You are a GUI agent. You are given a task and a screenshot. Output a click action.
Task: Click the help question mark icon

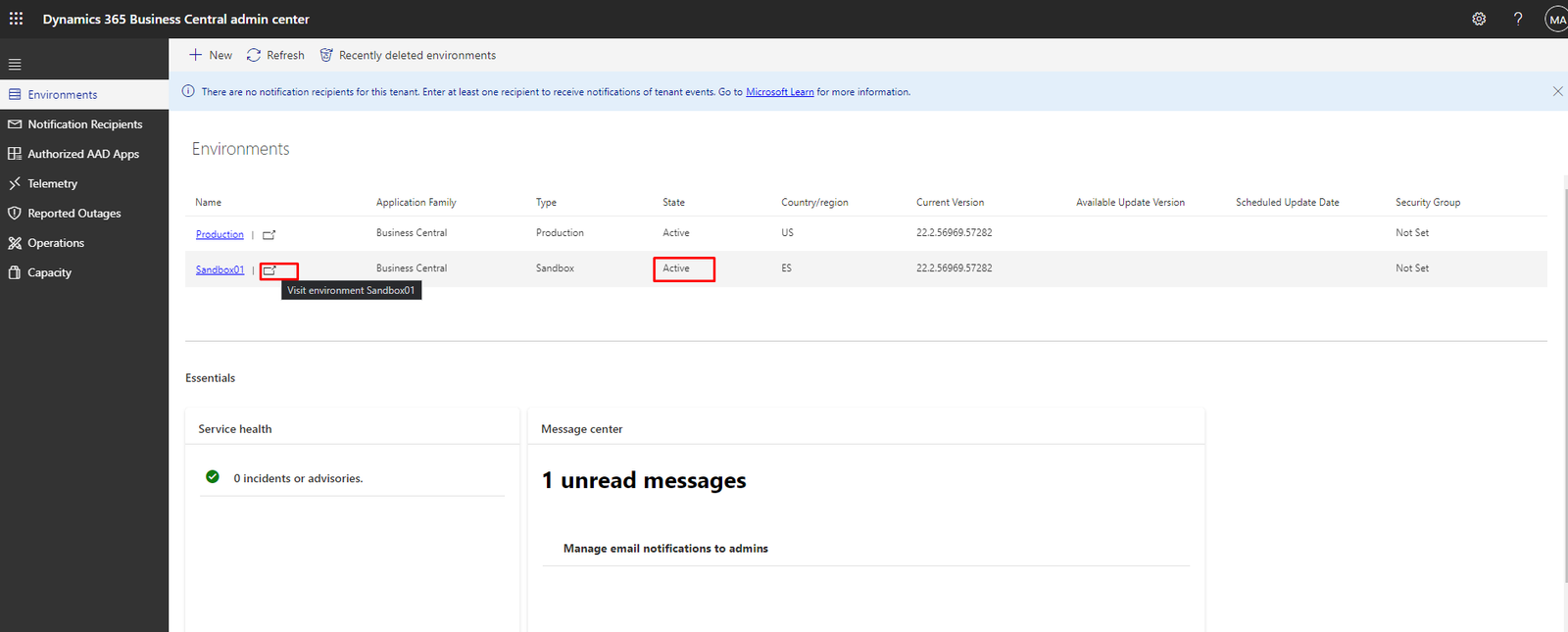(x=1518, y=19)
